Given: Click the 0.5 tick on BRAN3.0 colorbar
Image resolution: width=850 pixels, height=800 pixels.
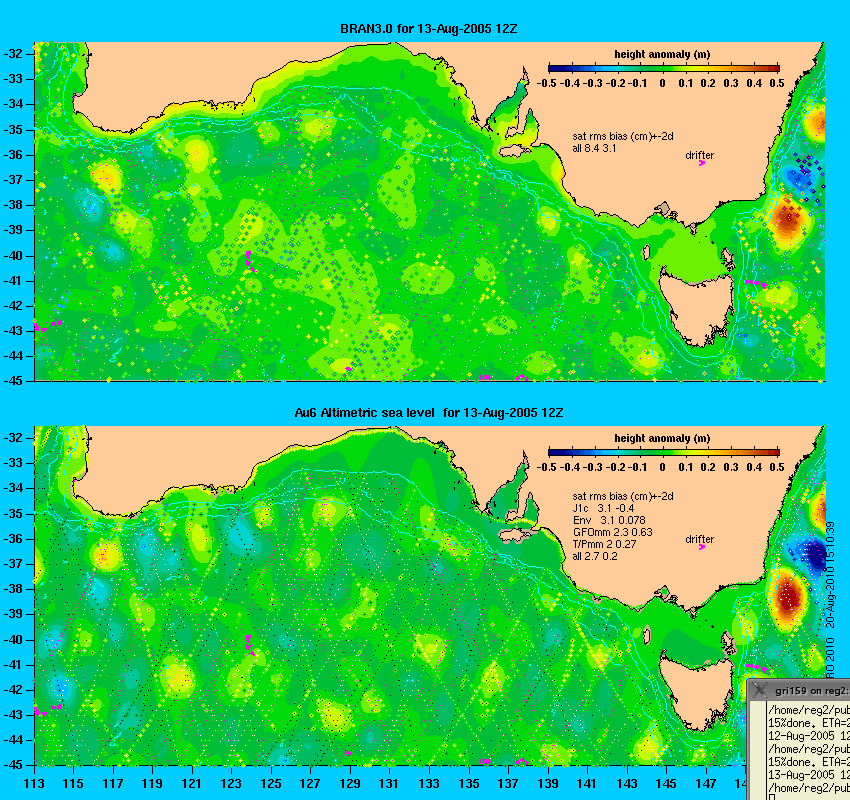Looking at the screenshot, I should pos(777,83).
